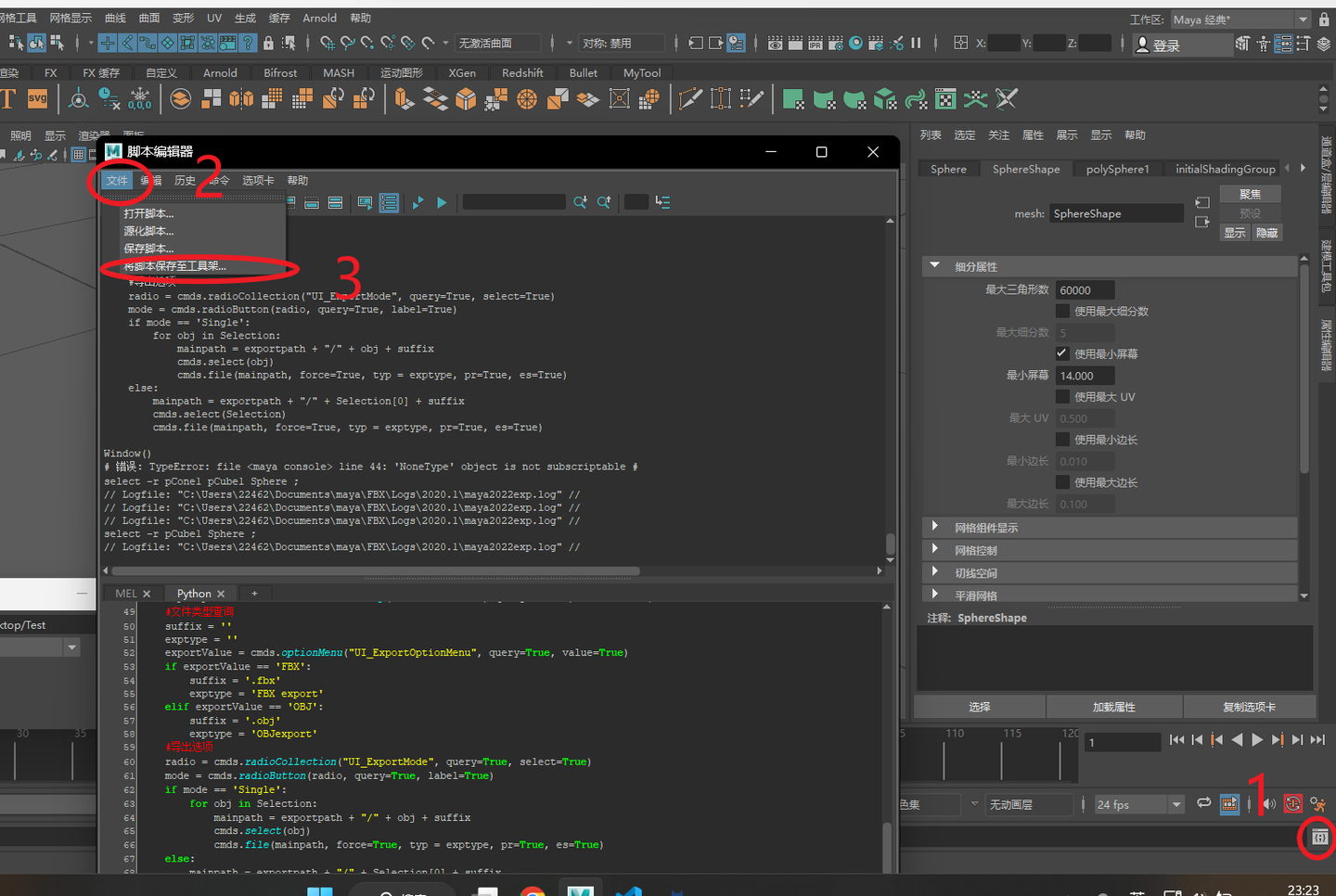Click the lock selection padlock icon
Viewport: 1336px width, 896px height.
click(268, 43)
